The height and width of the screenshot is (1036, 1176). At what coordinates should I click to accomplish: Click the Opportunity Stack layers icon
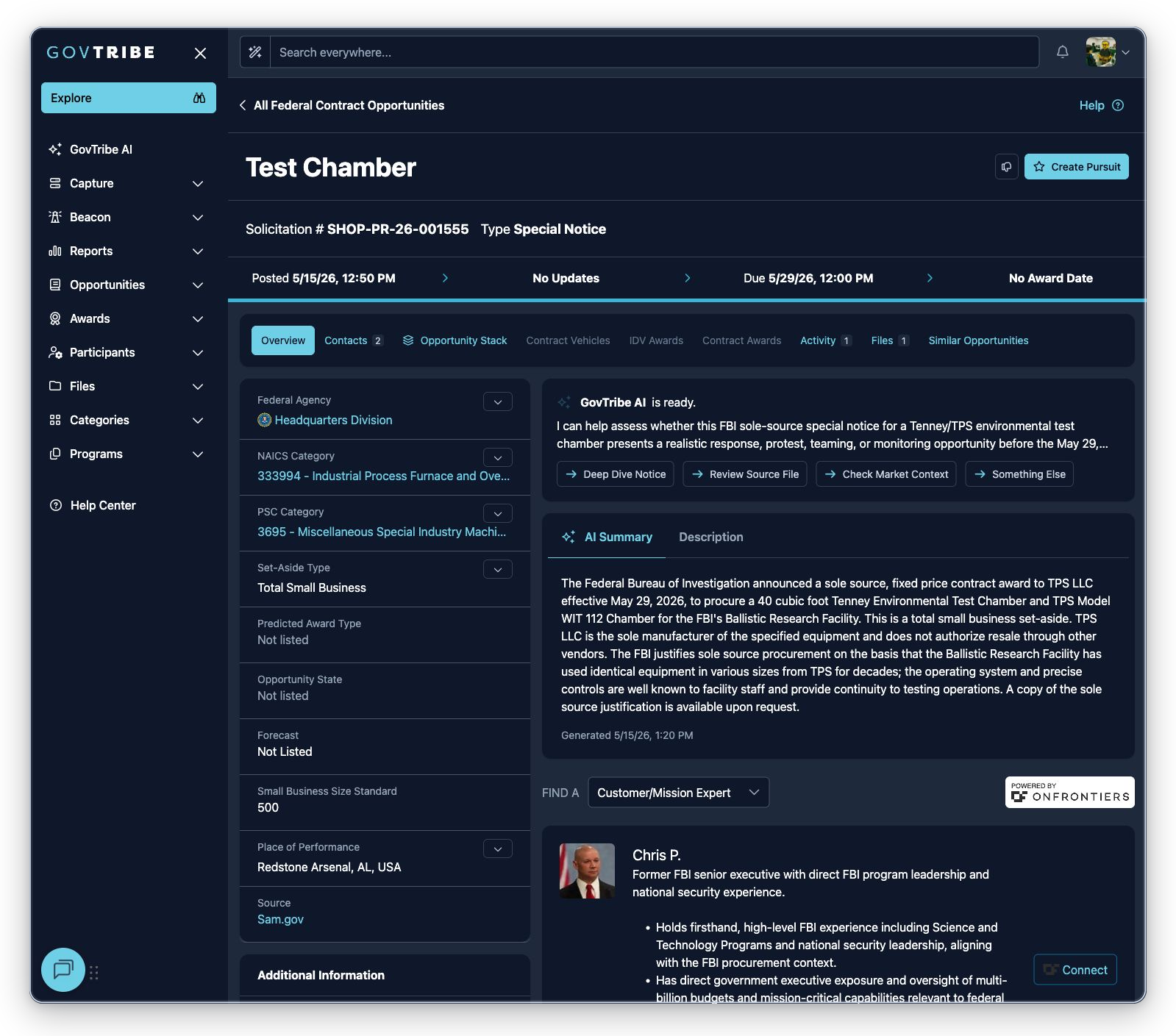pyautogui.click(x=408, y=340)
